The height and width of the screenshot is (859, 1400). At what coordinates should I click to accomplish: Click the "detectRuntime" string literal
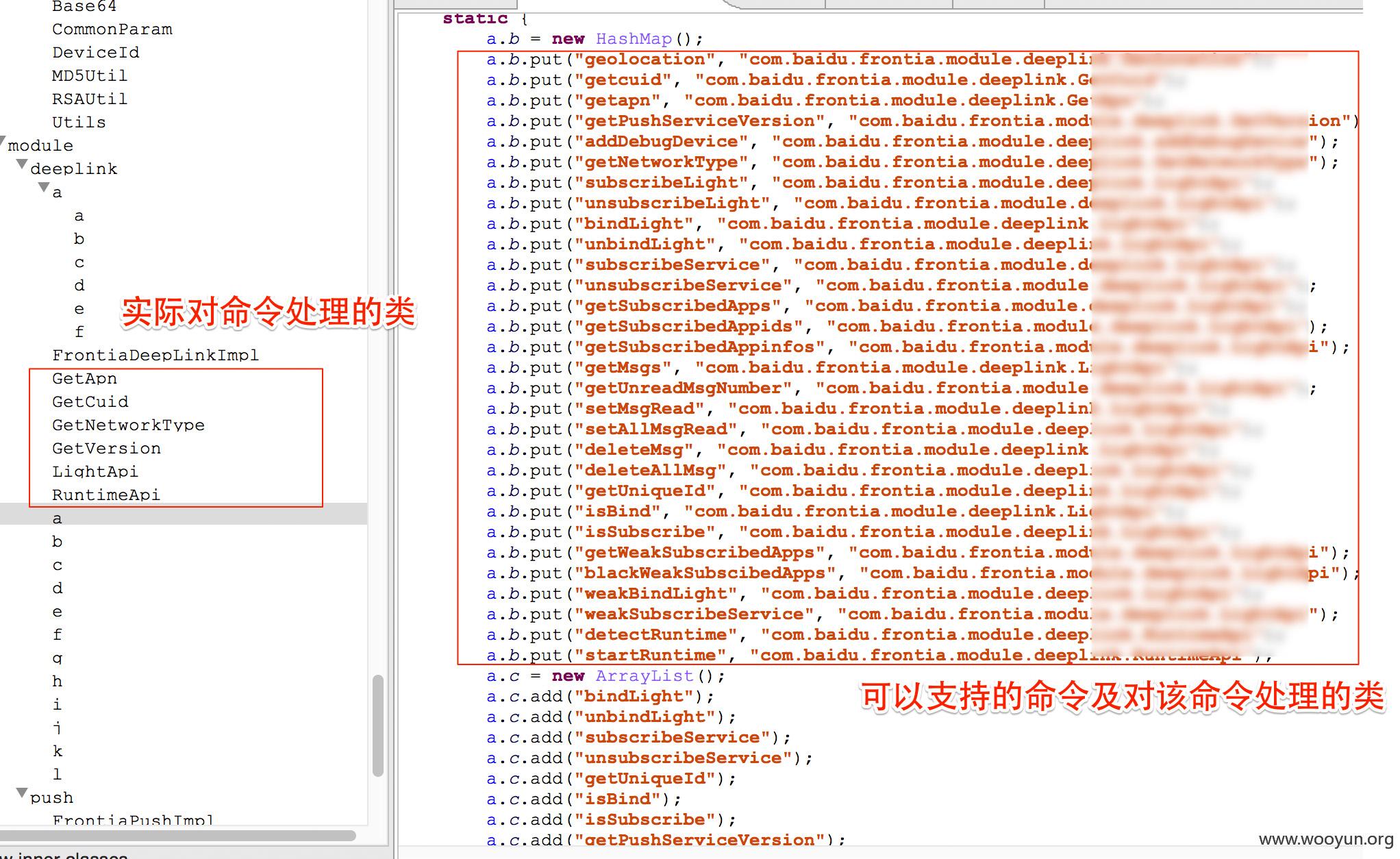click(x=655, y=635)
